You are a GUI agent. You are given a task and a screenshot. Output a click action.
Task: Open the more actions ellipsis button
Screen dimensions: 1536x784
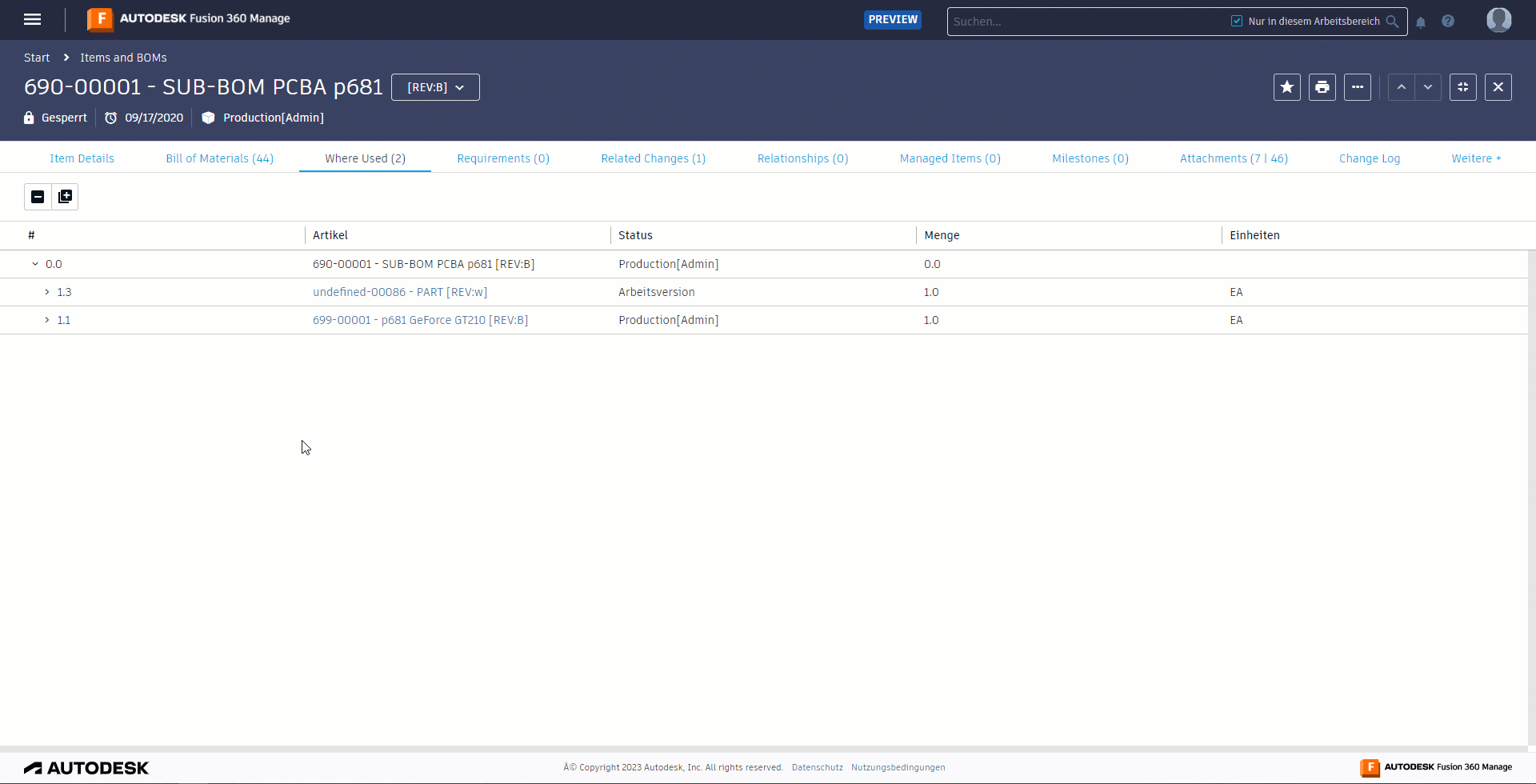click(x=1358, y=87)
